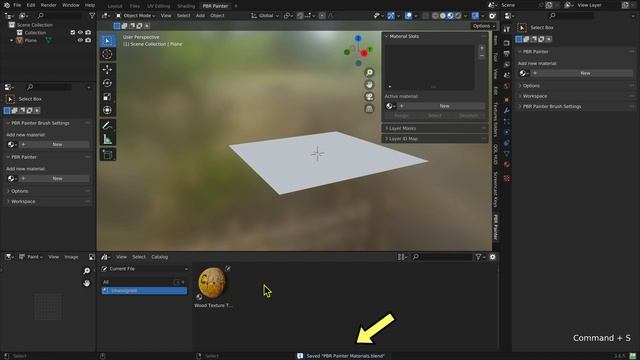640x360 pixels.
Task: Toggle Collection exclude checkbox in outliner
Action: 73,33
